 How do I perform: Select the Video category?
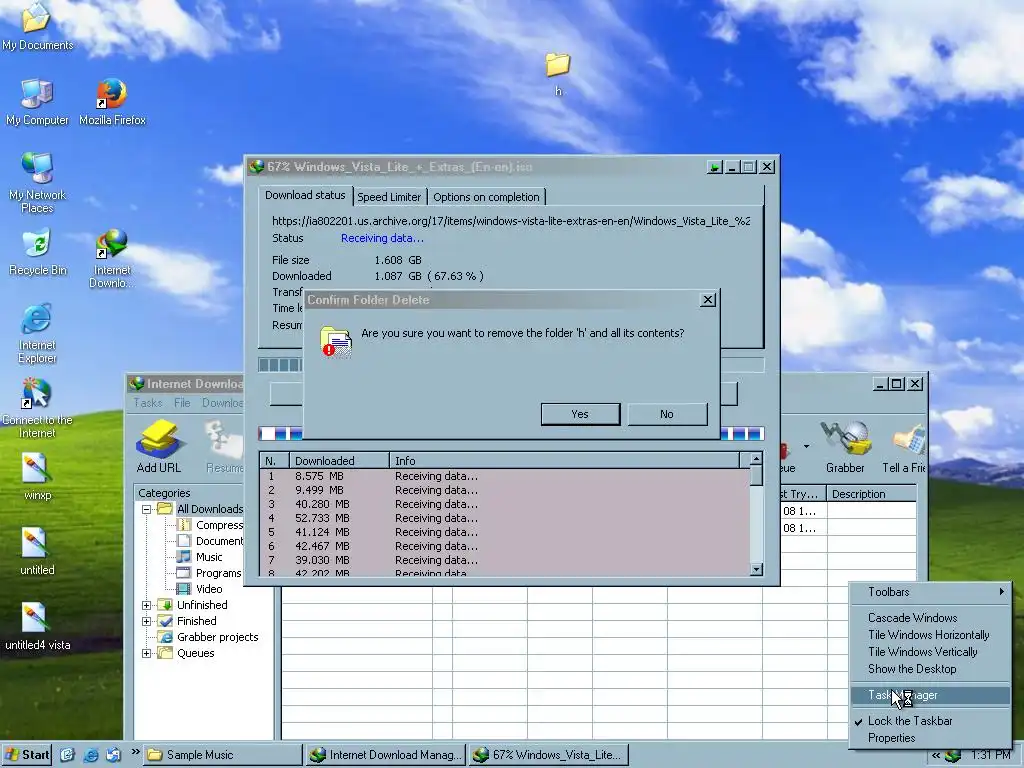coord(200,588)
